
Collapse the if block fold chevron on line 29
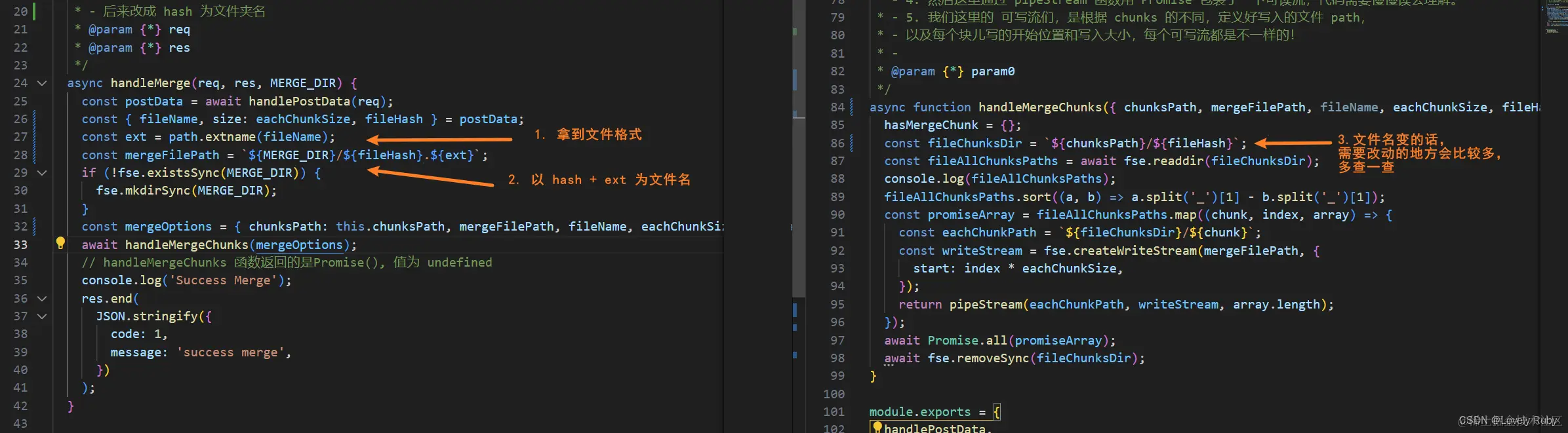click(x=42, y=173)
